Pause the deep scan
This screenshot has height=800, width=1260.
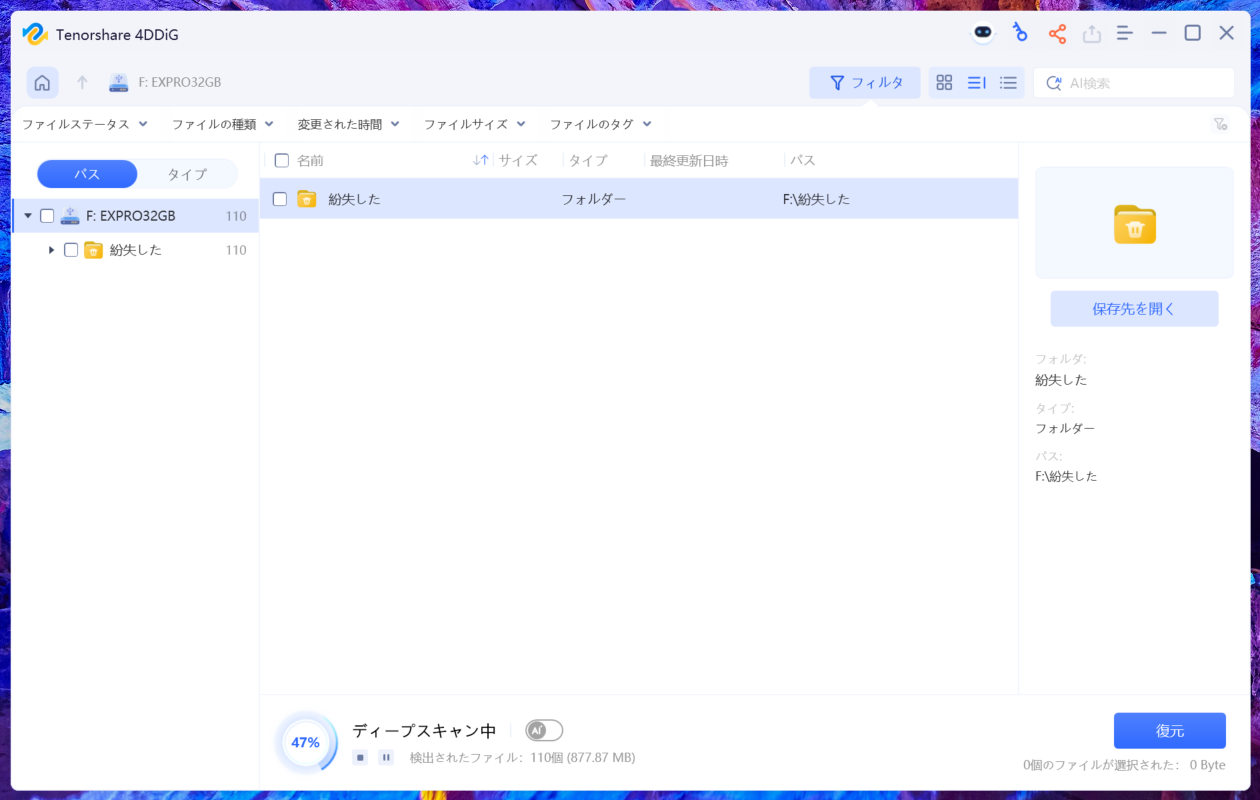(x=386, y=758)
